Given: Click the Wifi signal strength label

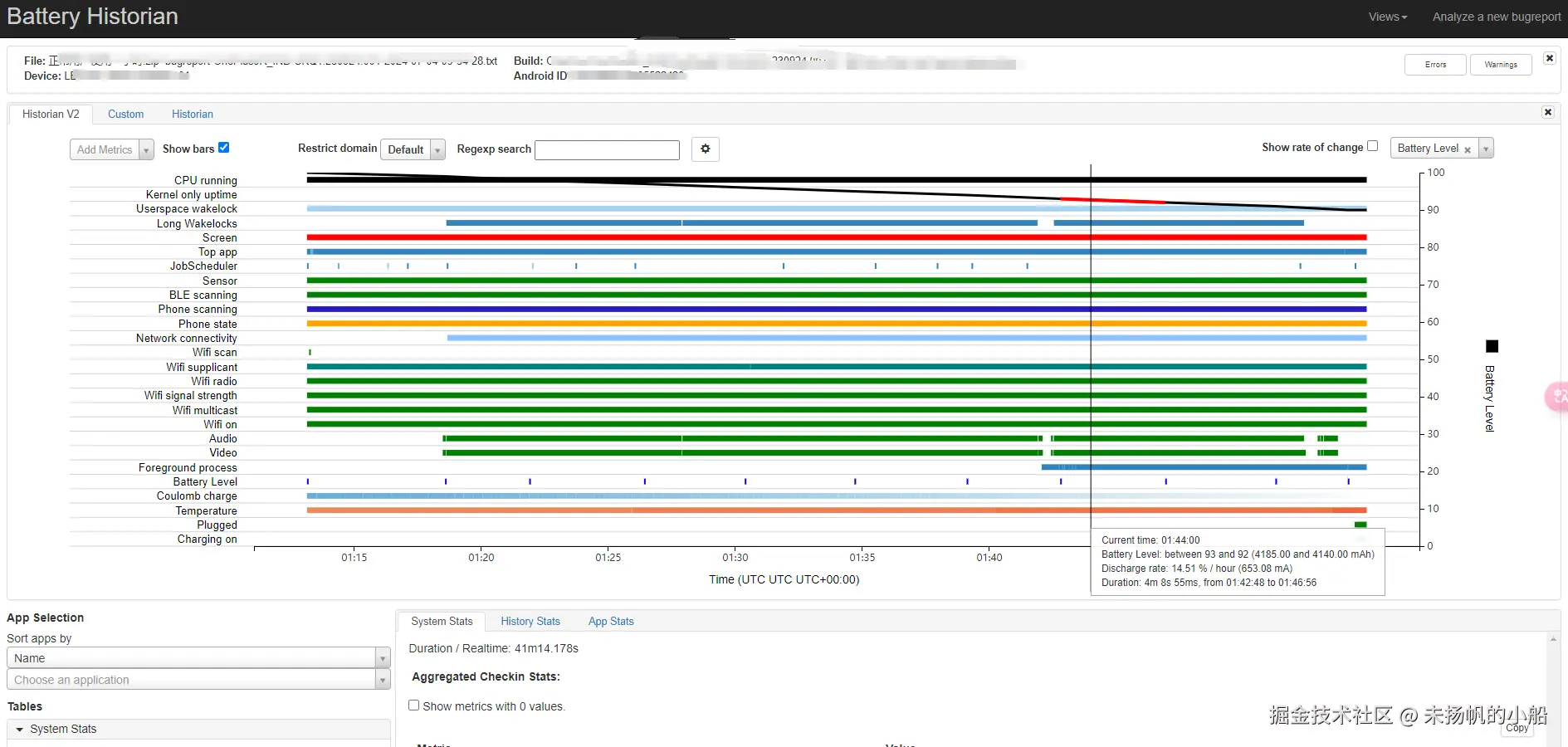Looking at the screenshot, I should (x=190, y=395).
